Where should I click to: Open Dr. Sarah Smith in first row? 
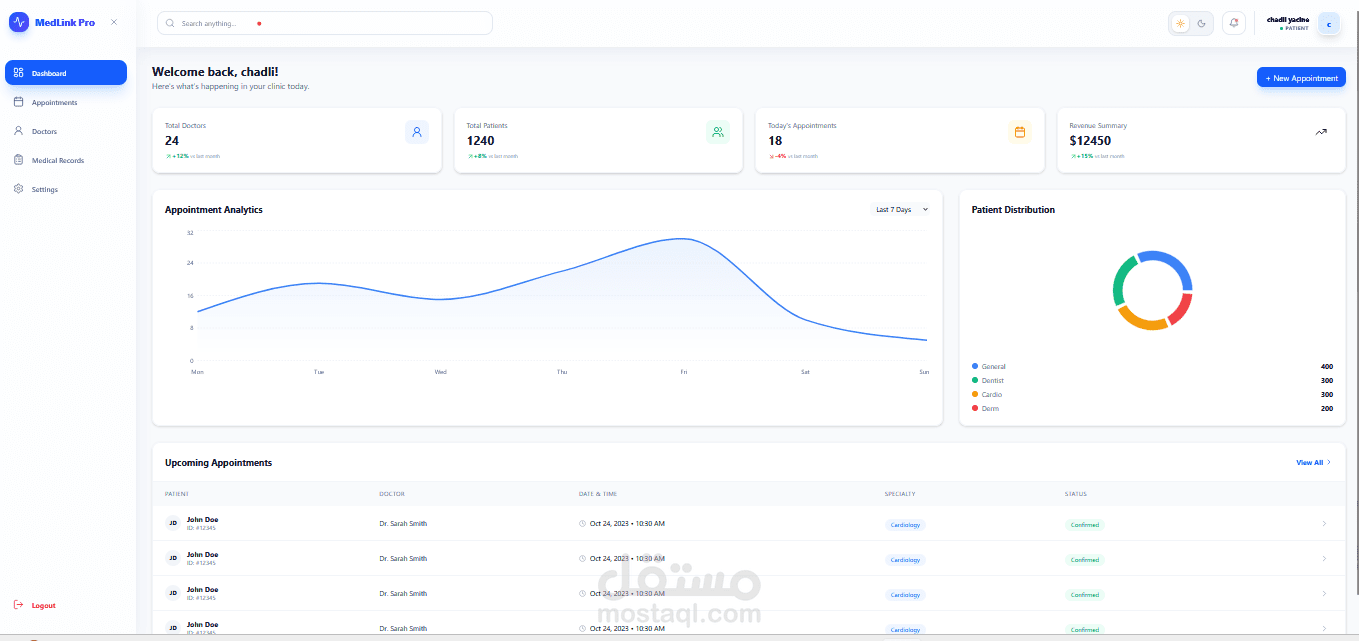(403, 524)
